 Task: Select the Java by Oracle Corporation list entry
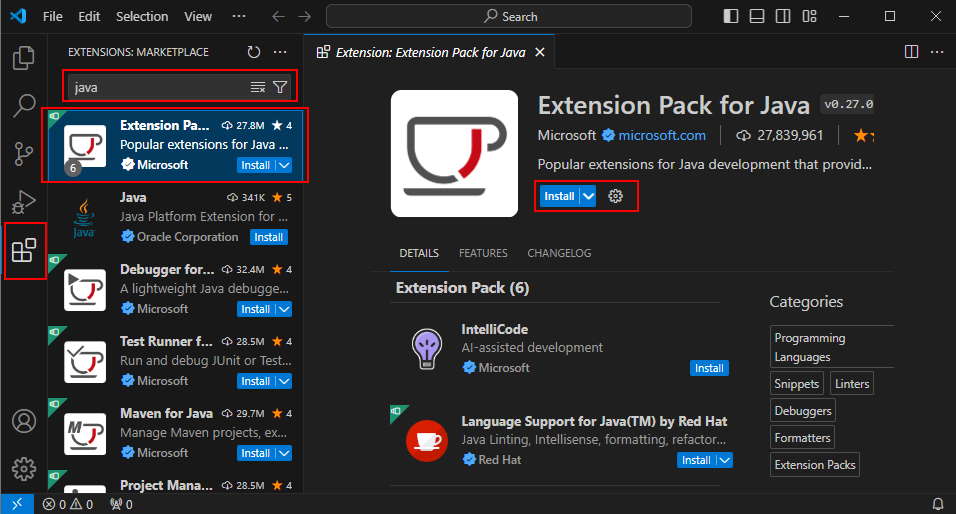[176, 218]
